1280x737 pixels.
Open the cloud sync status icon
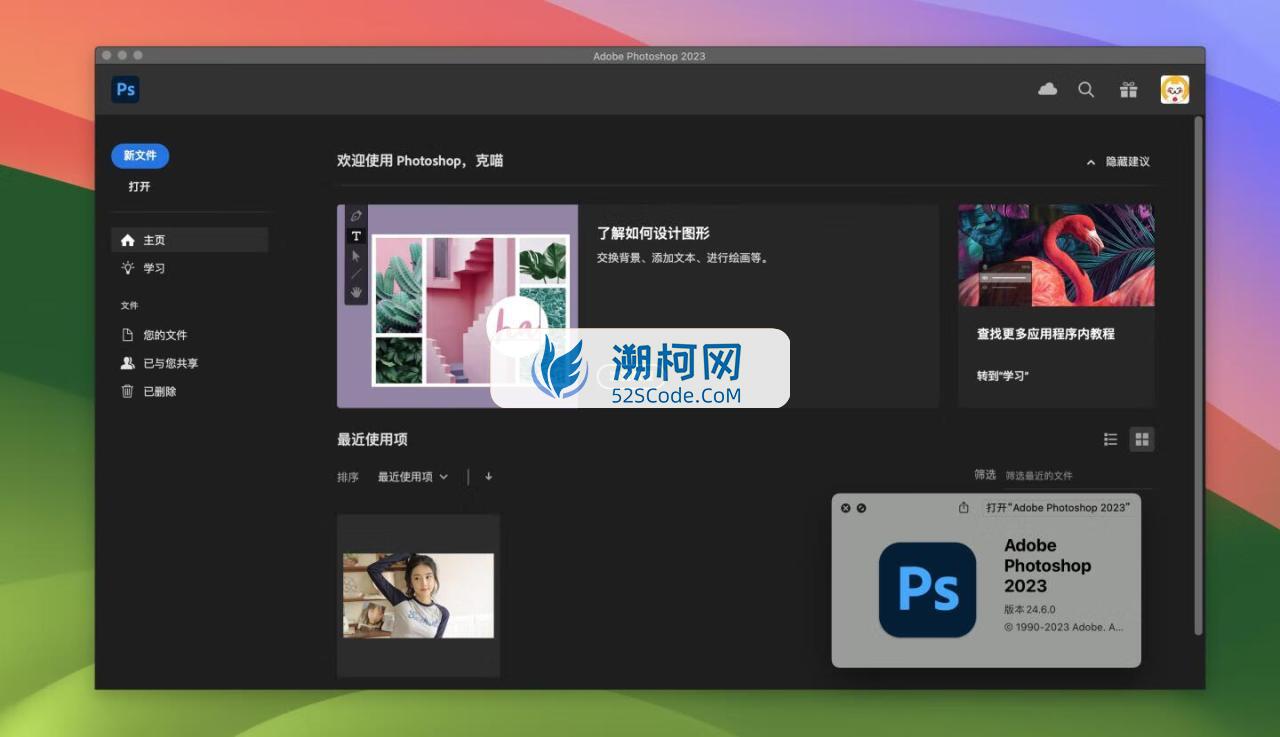pos(1047,89)
